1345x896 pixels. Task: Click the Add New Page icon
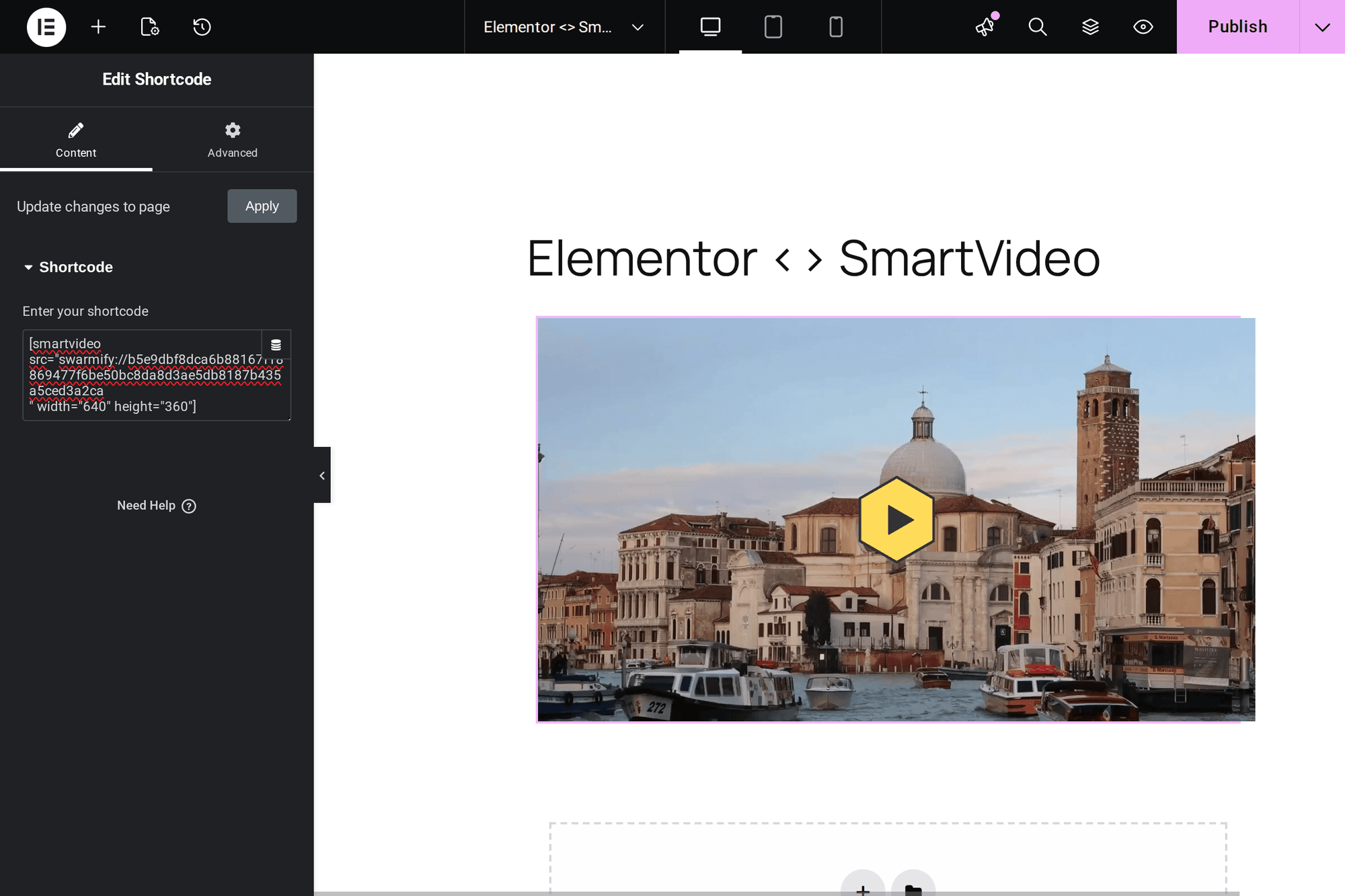[x=149, y=27]
